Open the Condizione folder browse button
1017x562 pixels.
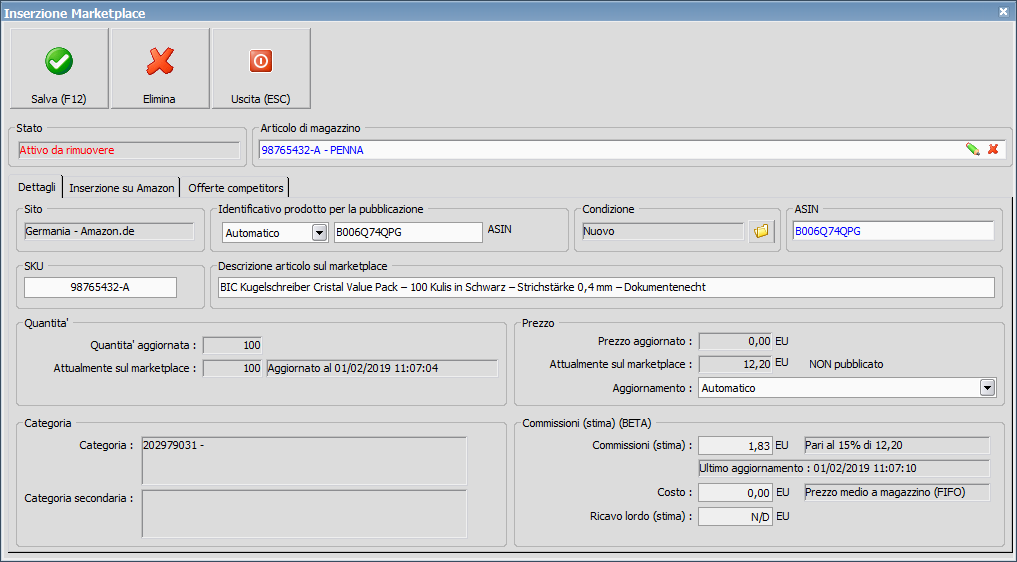[762, 231]
